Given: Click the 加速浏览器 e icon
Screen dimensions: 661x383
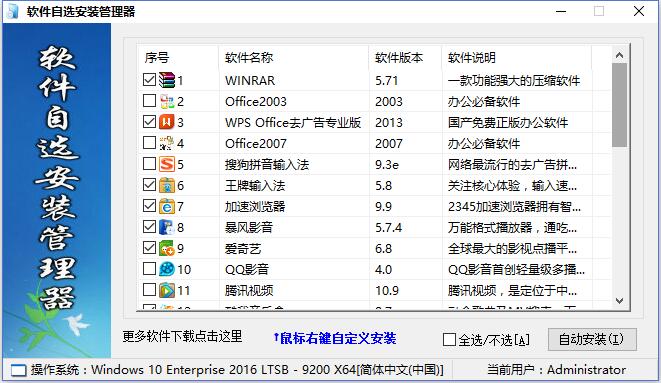Looking at the screenshot, I should (167, 206).
